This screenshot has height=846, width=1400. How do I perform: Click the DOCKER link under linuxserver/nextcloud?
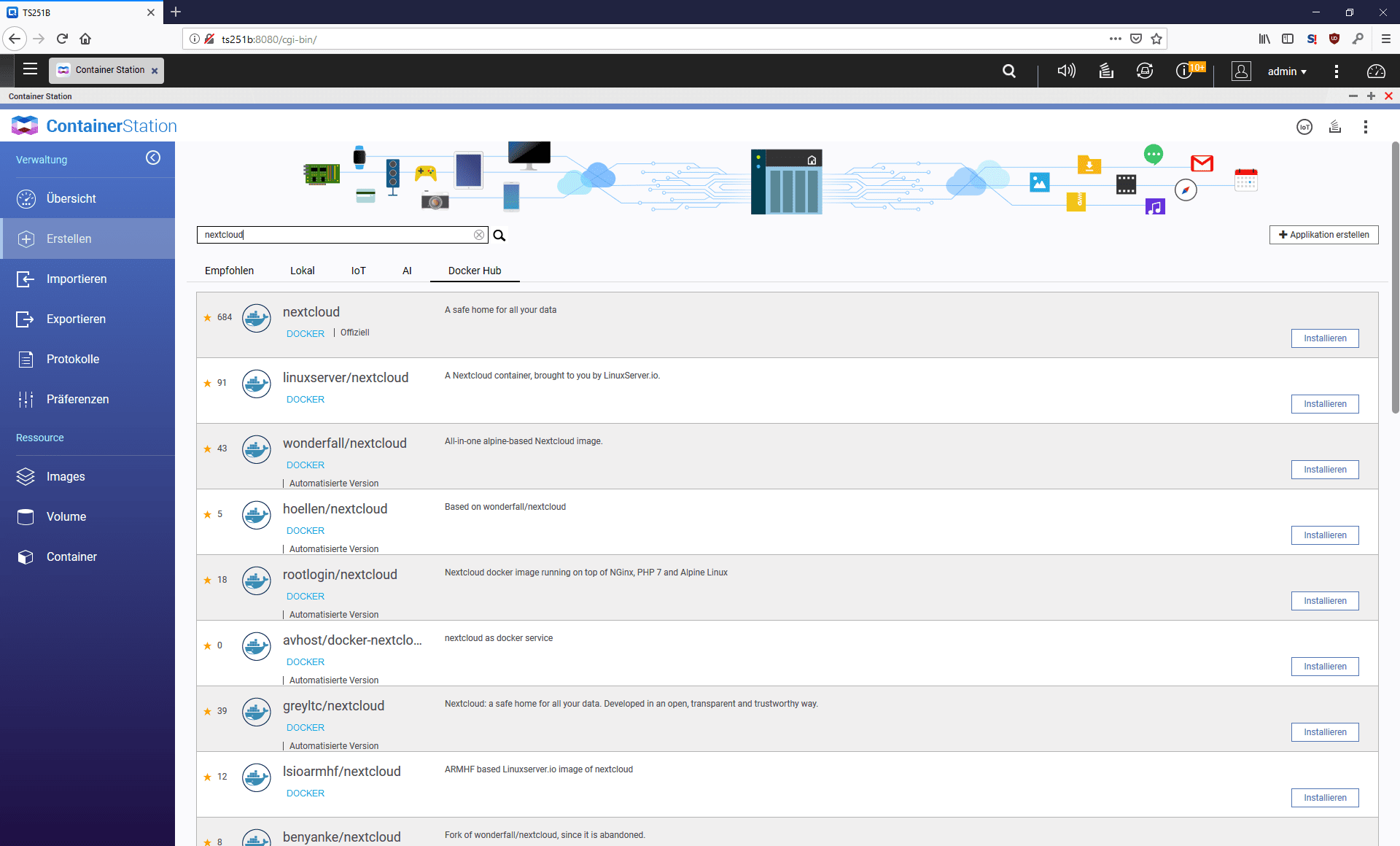305,400
